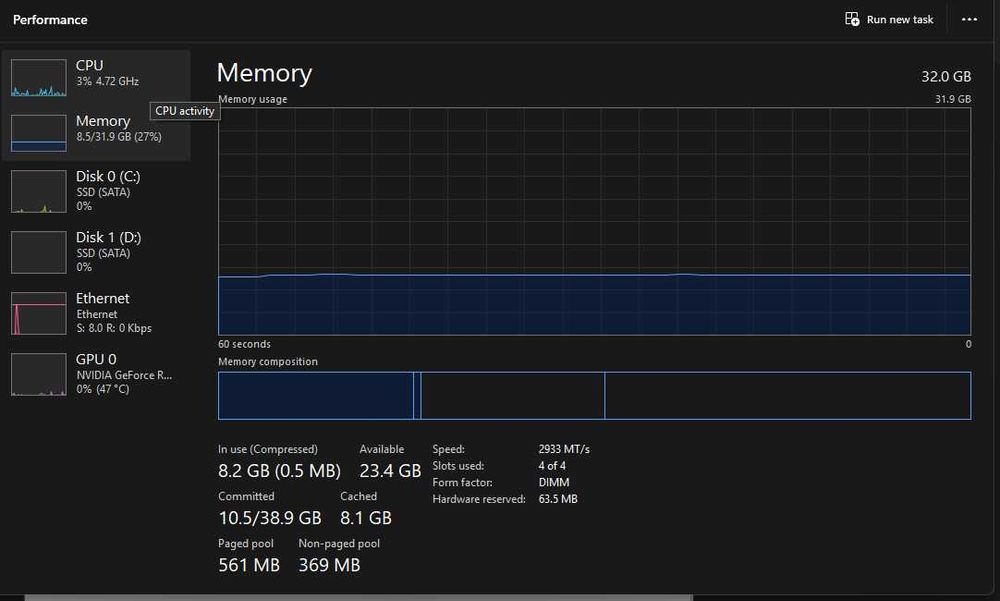The width and height of the screenshot is (1000, 601).
Task: Click the 369 MB non-paged pool value
Action: click(329, 565)
